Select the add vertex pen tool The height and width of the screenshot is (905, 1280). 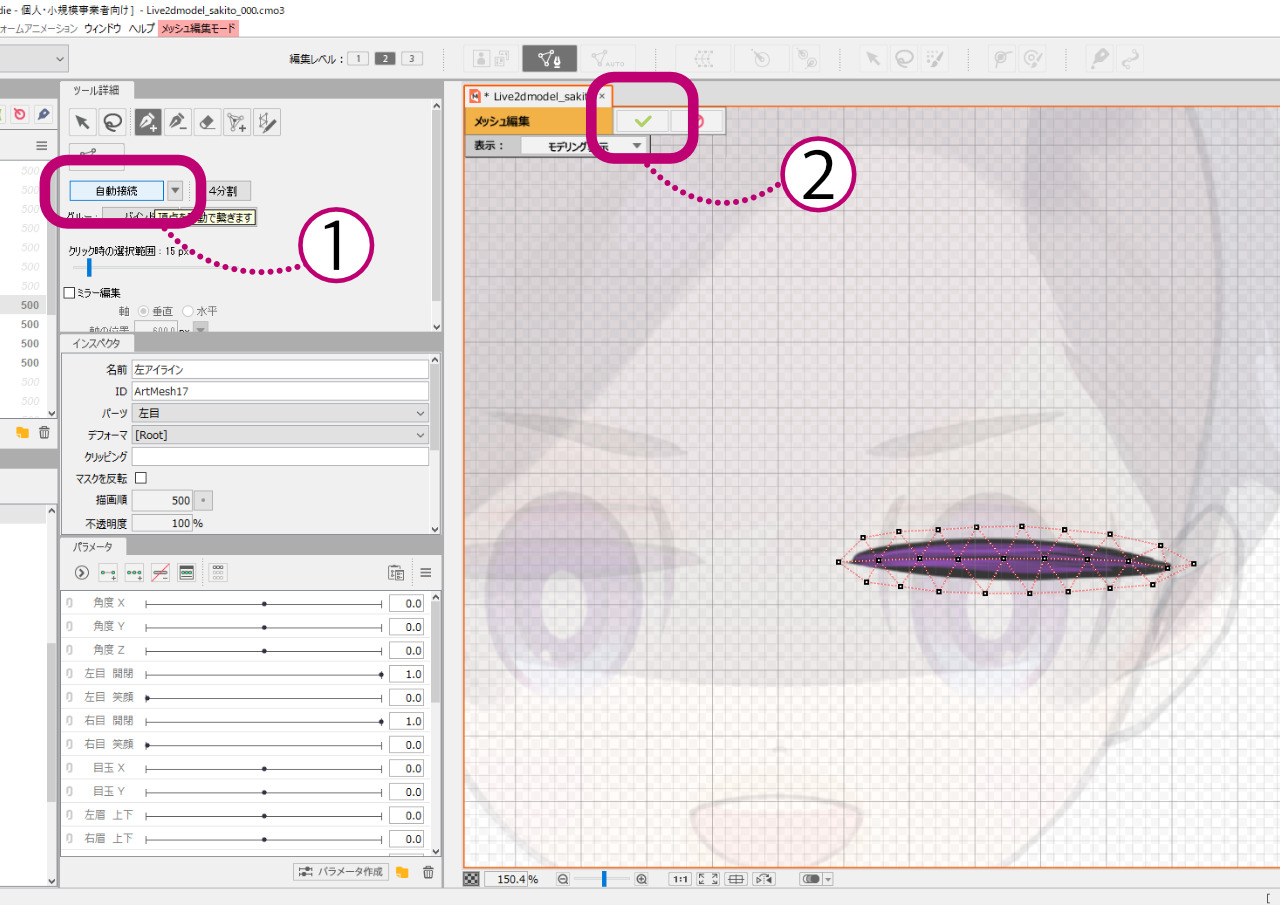(x=148, y=122)
